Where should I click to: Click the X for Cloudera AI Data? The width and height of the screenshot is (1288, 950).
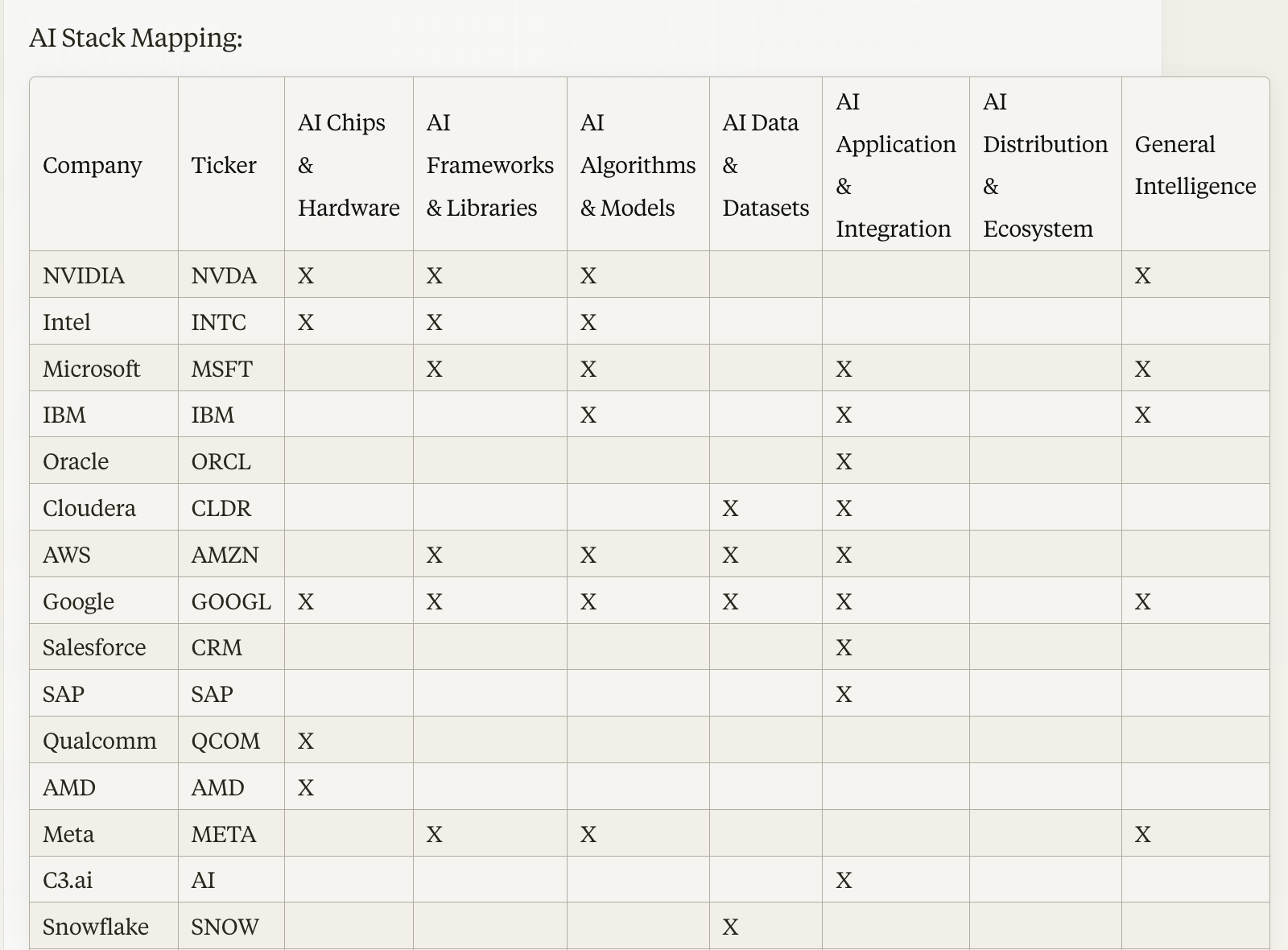[x=730, y=508]
